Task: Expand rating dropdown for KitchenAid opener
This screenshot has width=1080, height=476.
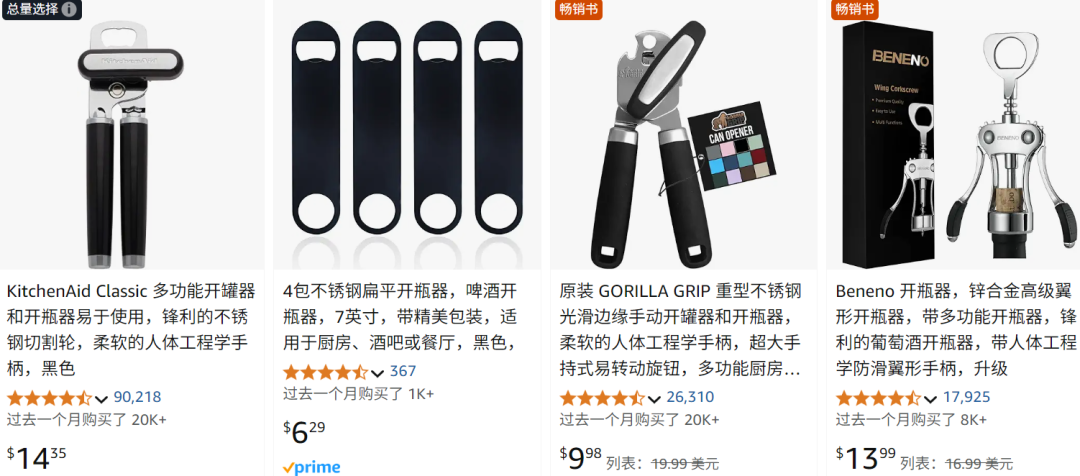Action: tap(102, 399)
